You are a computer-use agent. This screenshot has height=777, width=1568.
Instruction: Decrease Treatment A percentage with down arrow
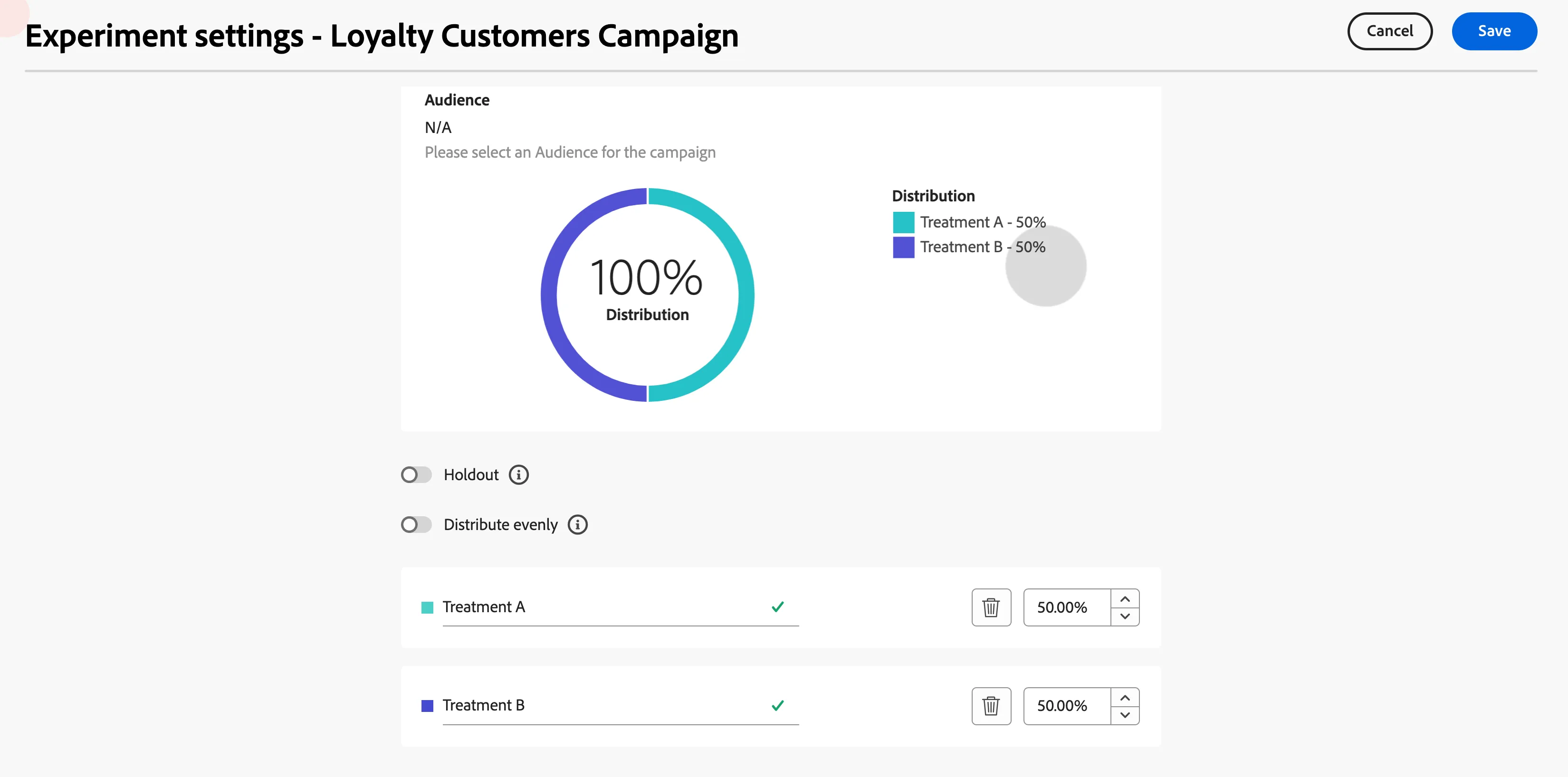pyautogui.click(x=1125, y=616)
